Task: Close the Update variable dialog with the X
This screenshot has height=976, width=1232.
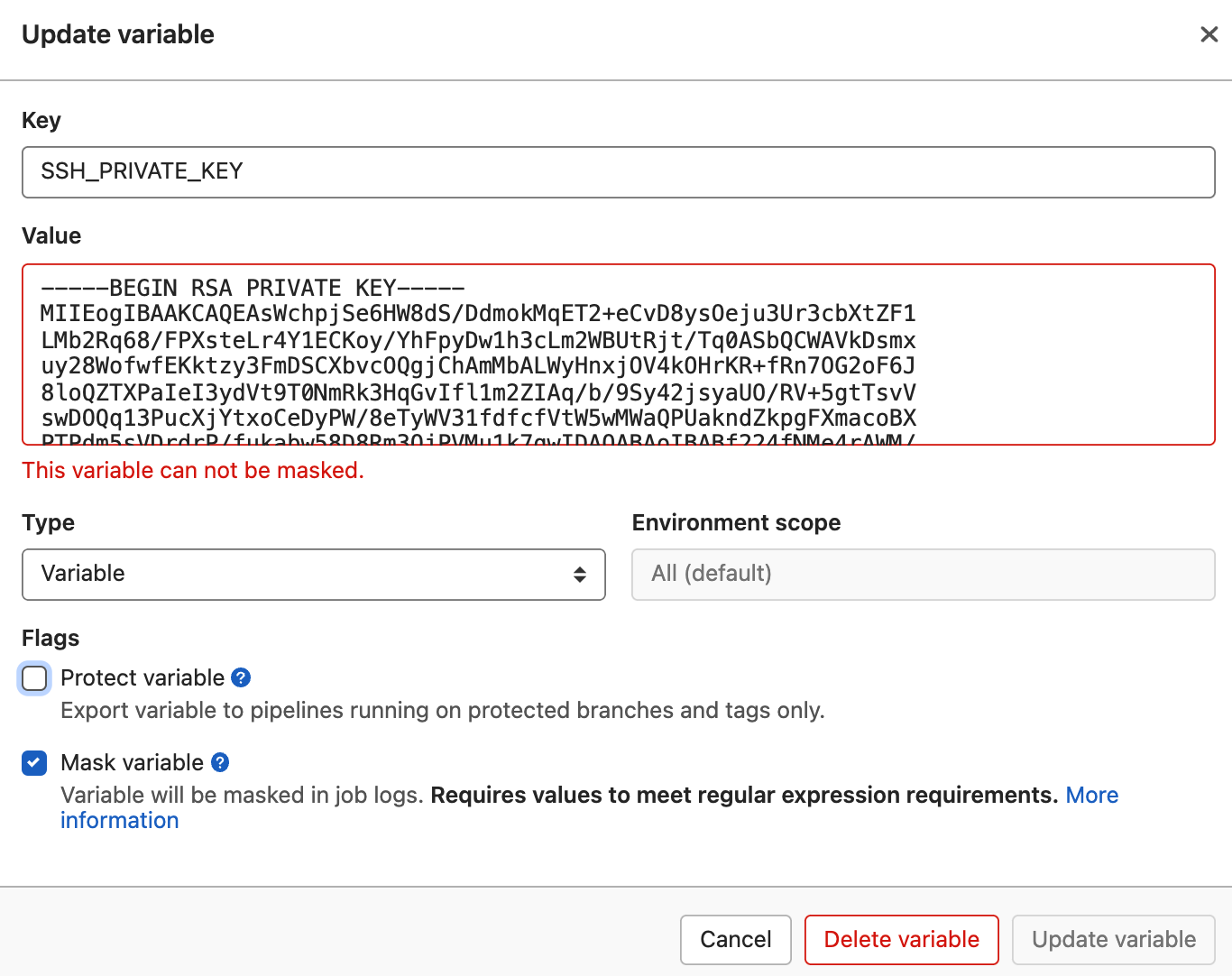Action: 1209,34
